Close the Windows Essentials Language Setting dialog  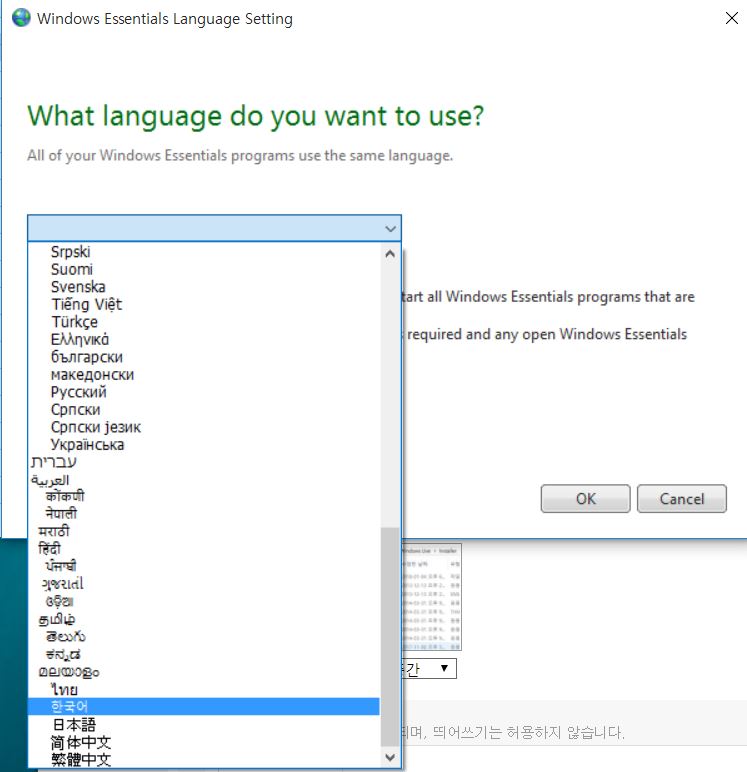pos(732,18)
